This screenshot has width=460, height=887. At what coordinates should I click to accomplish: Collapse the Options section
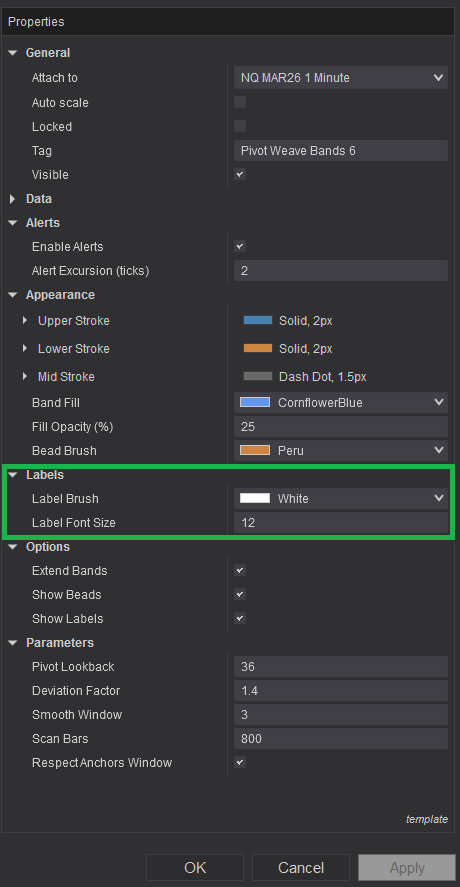point(12,547)
